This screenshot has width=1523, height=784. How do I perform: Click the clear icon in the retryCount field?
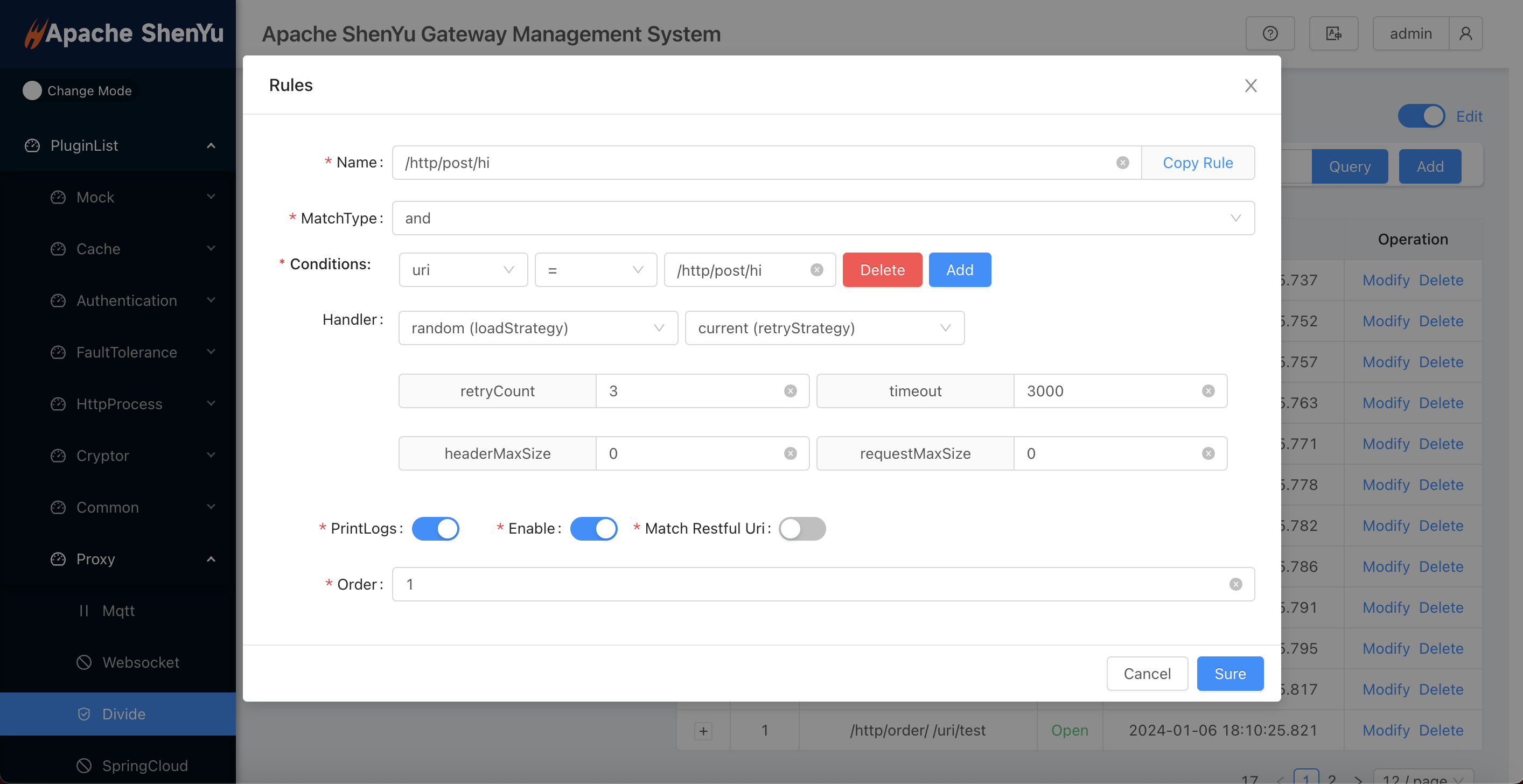coord(790,391)
